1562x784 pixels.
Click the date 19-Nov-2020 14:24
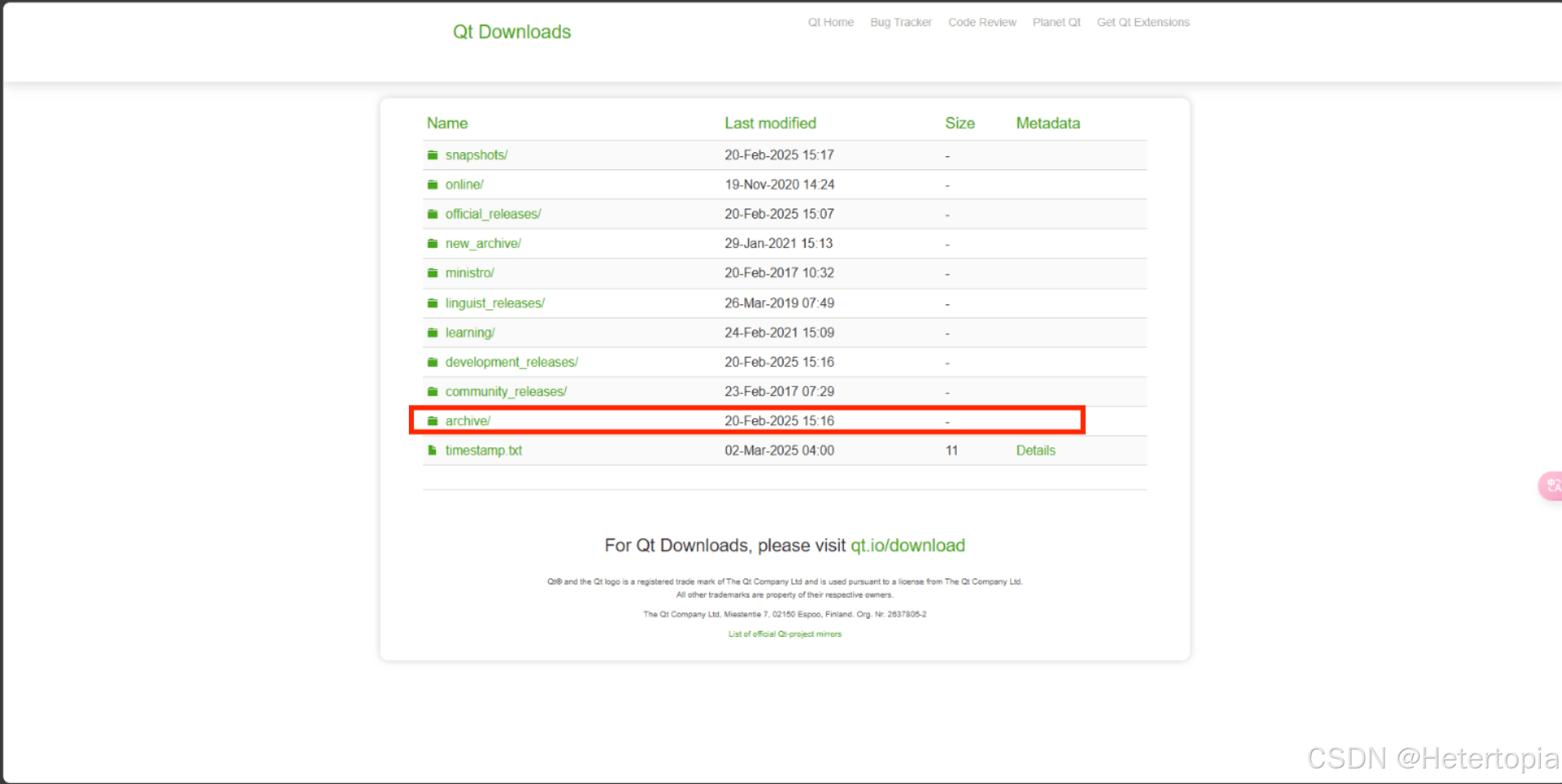tap(779, 185)
